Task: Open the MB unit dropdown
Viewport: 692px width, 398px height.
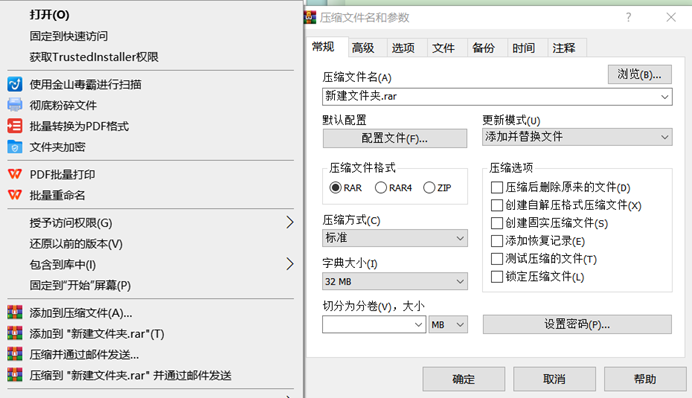Action: pyautogui.click(x=448, y=325)
